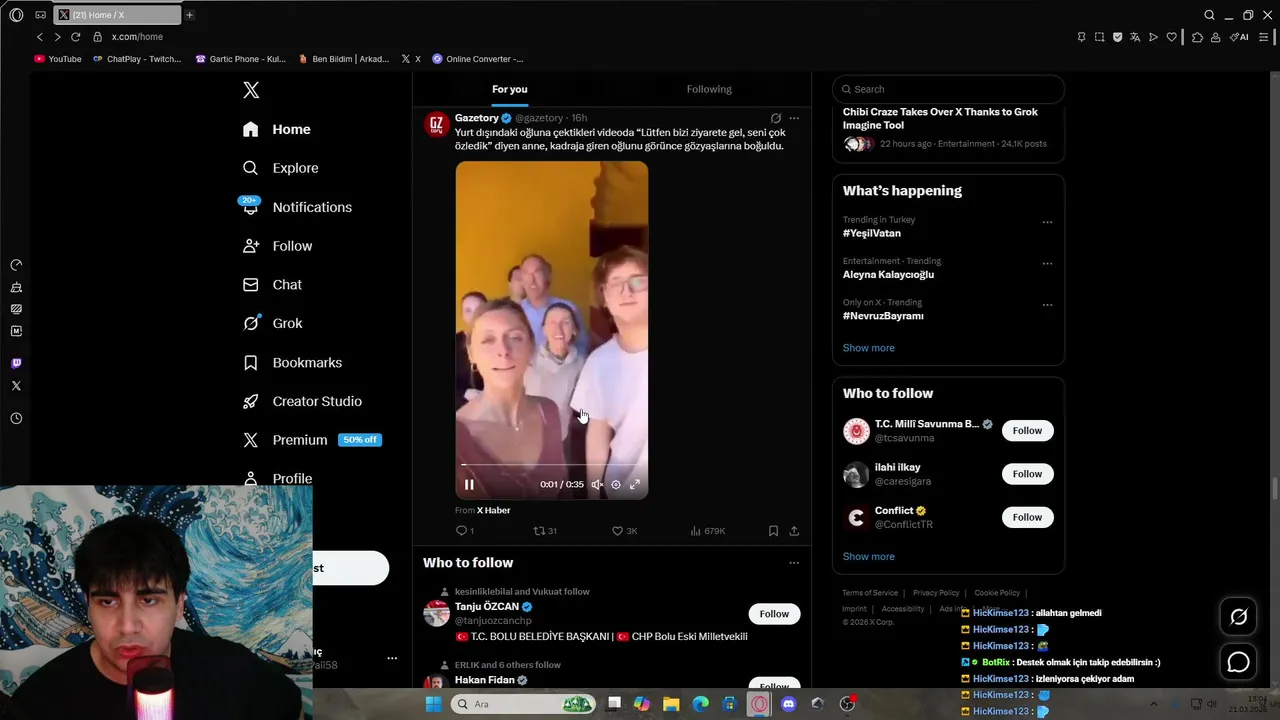This screenshot has width=1280, height=720.
Task: Follow Tanju ÖZCAN
Action: click(774, 614)
